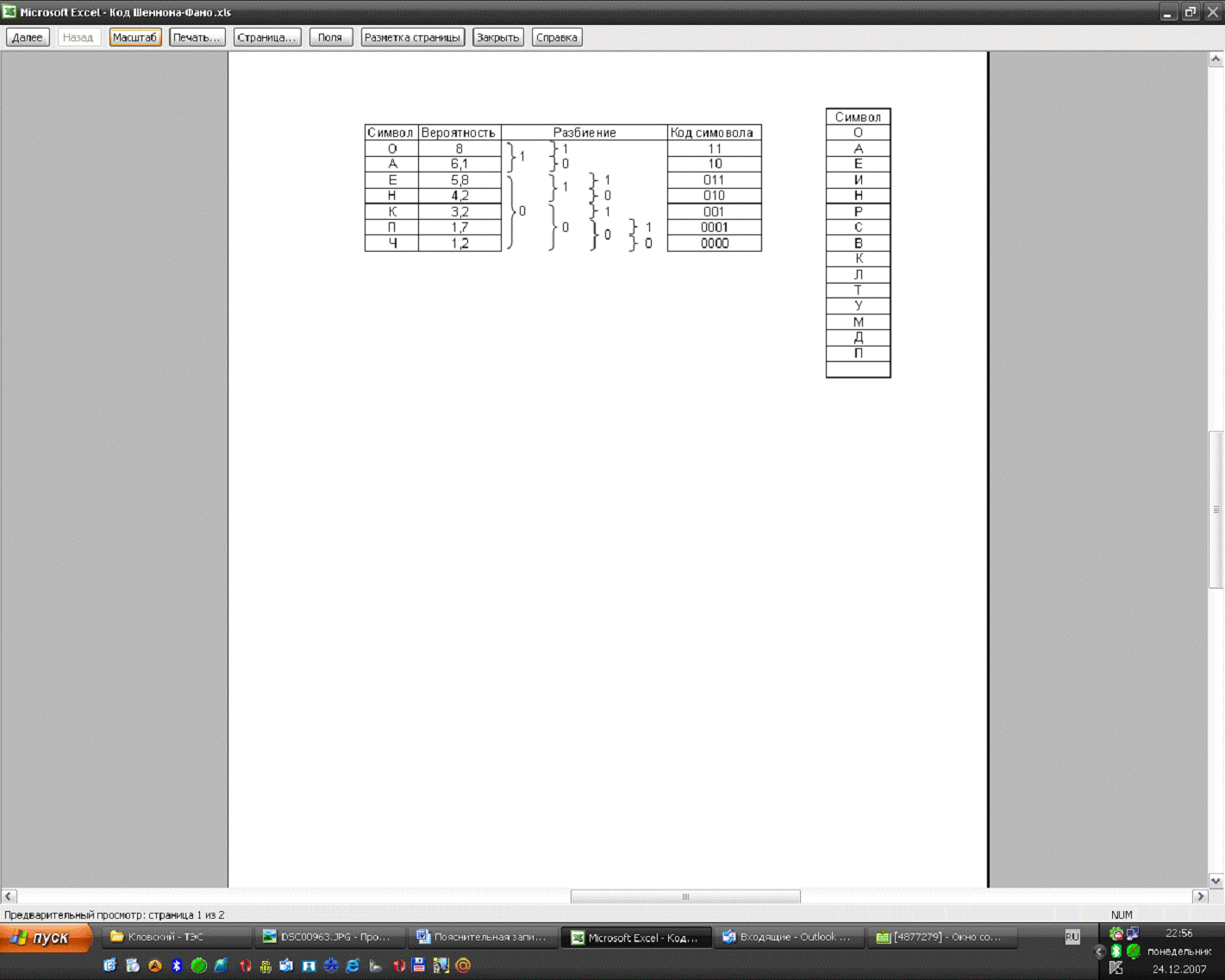Switch to the Кловский - ТЭС folder window
The height and width of the screenshot is (980, 1225).
pos(177,937)
